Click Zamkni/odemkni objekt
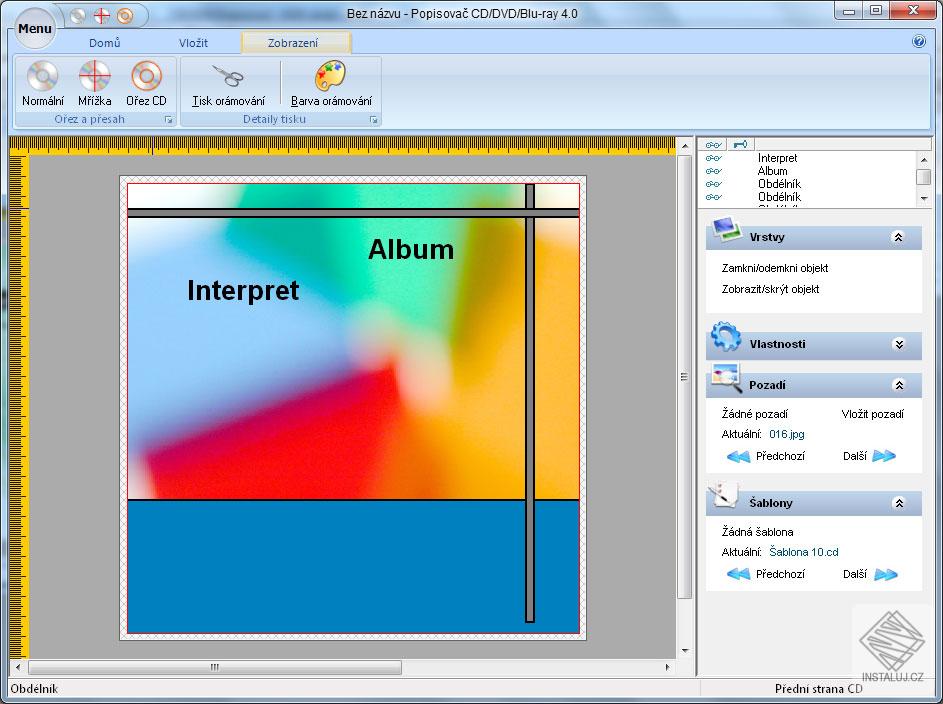 (775, 268)
